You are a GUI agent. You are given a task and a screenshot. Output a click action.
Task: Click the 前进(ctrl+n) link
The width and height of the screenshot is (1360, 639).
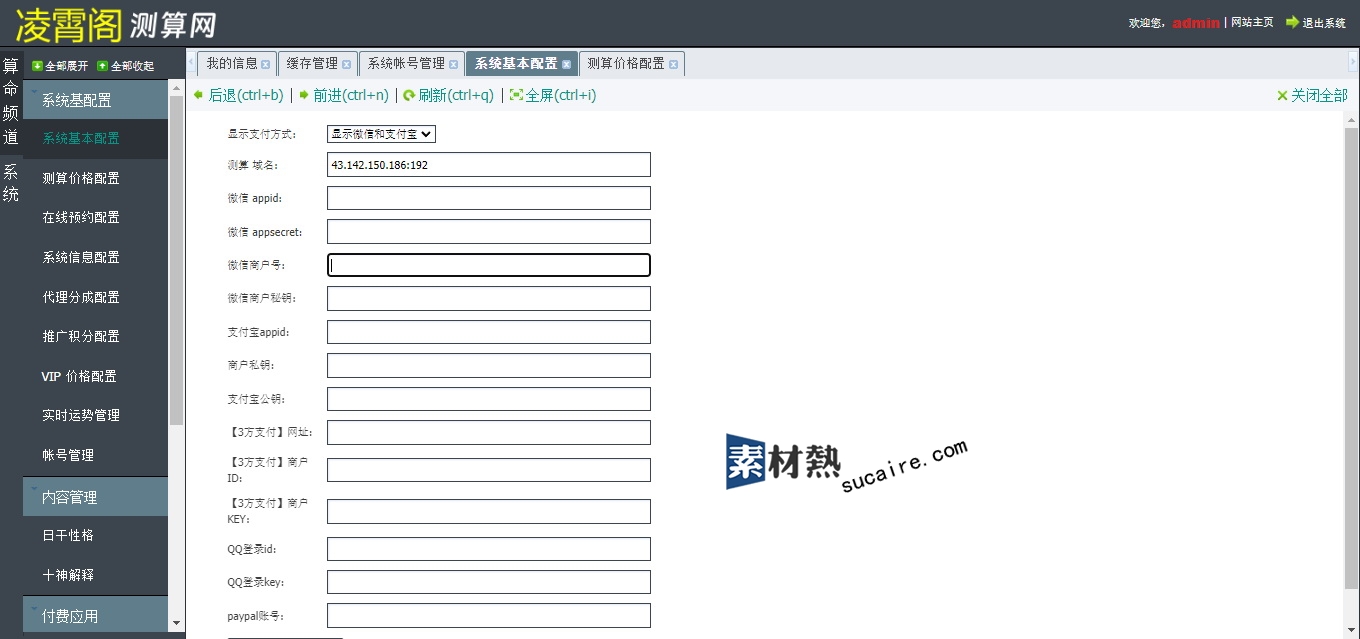(351, 95)
